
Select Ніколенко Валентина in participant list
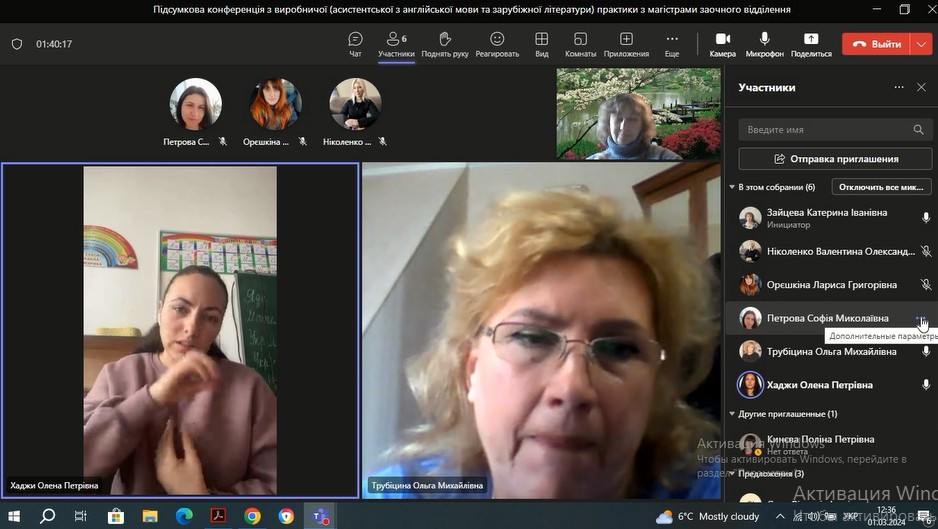point(831,251)
